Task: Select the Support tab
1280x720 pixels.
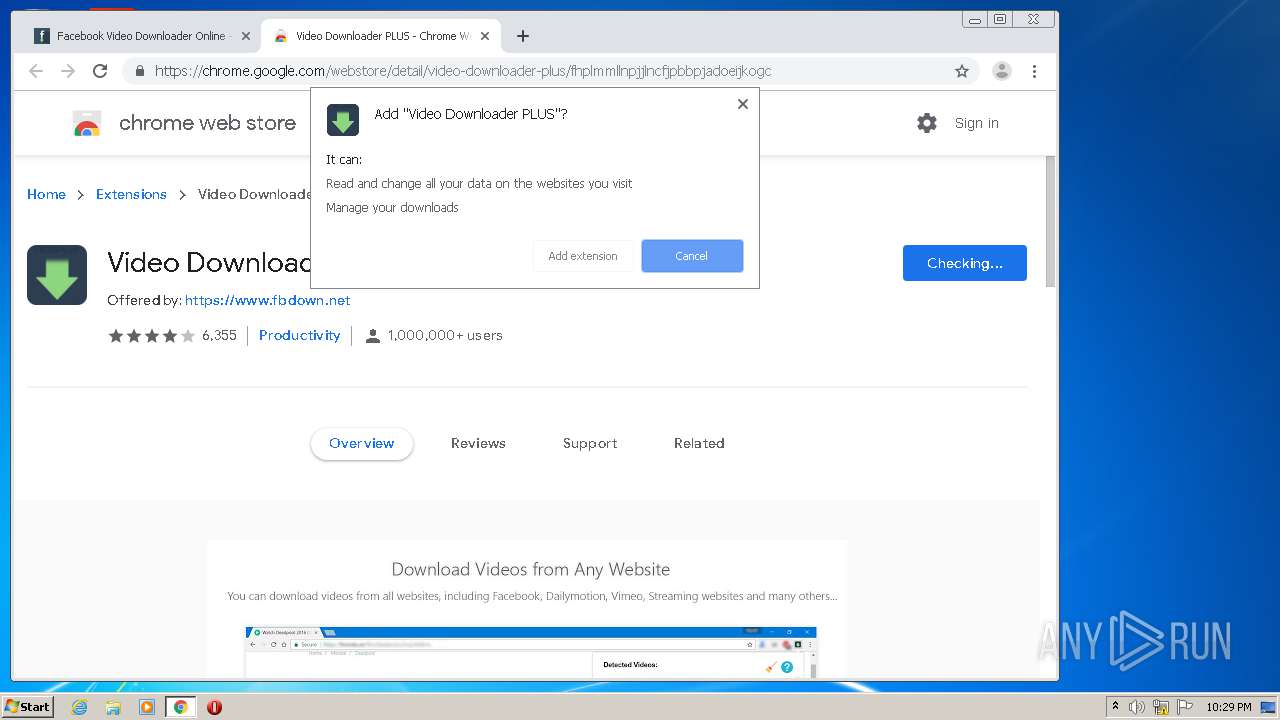Action: click(x=590, y=443)
